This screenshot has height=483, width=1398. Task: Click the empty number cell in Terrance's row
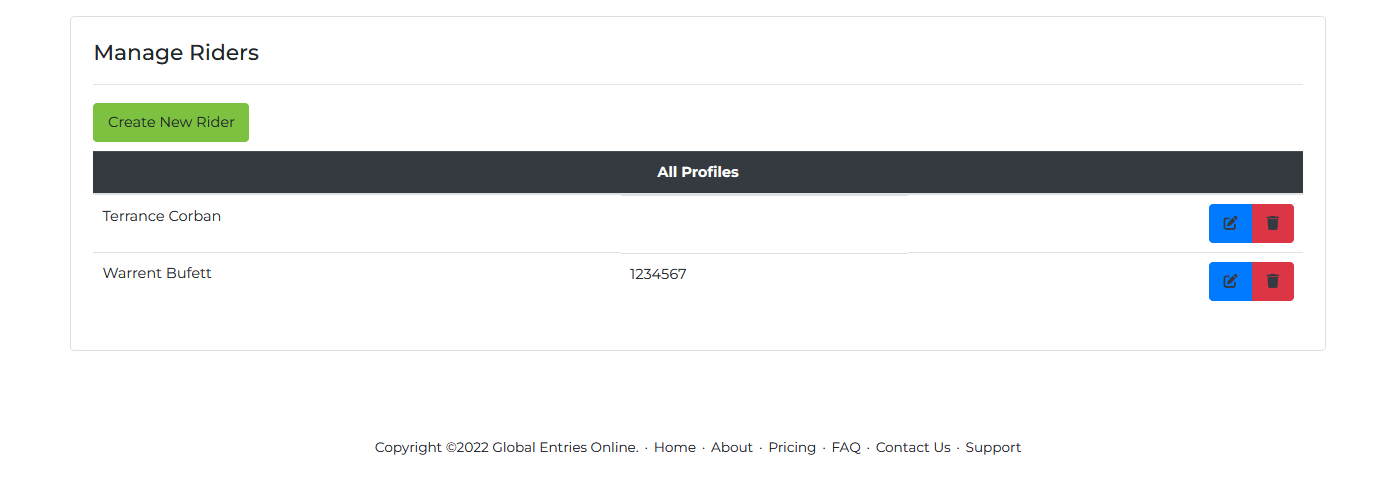[764, 223]
